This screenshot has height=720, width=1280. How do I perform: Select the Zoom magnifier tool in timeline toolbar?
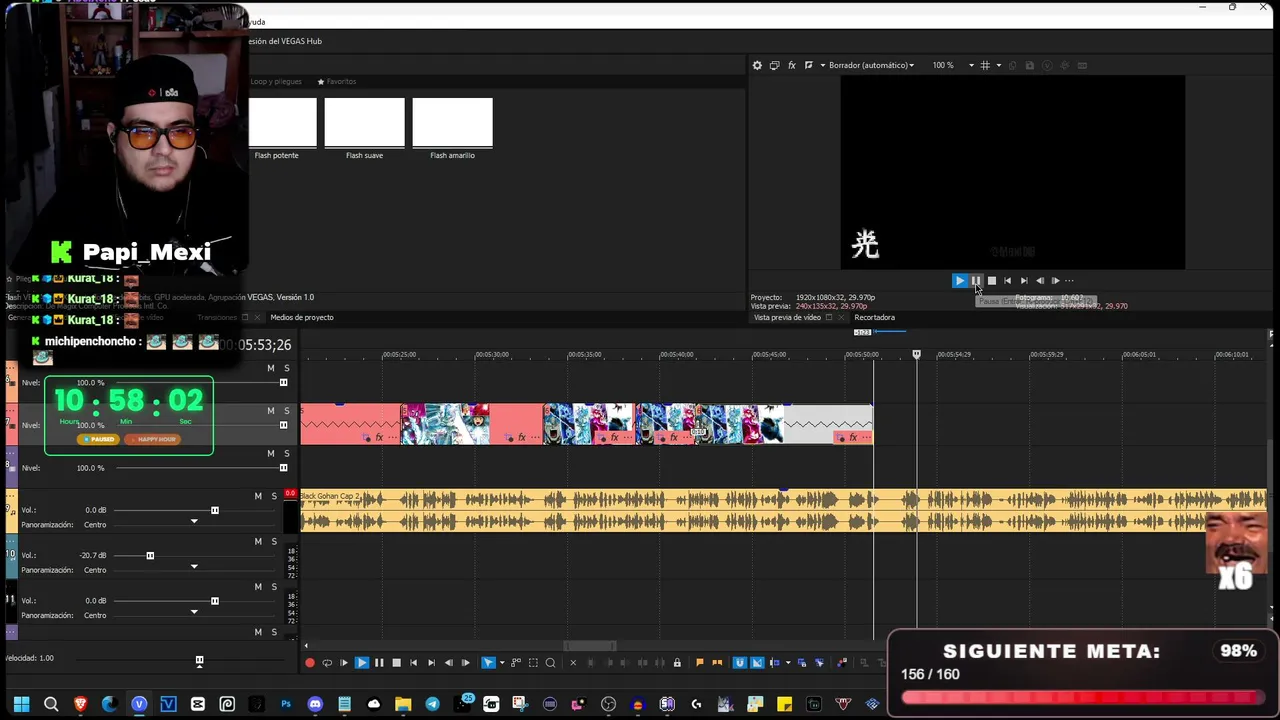click(550, 663)
